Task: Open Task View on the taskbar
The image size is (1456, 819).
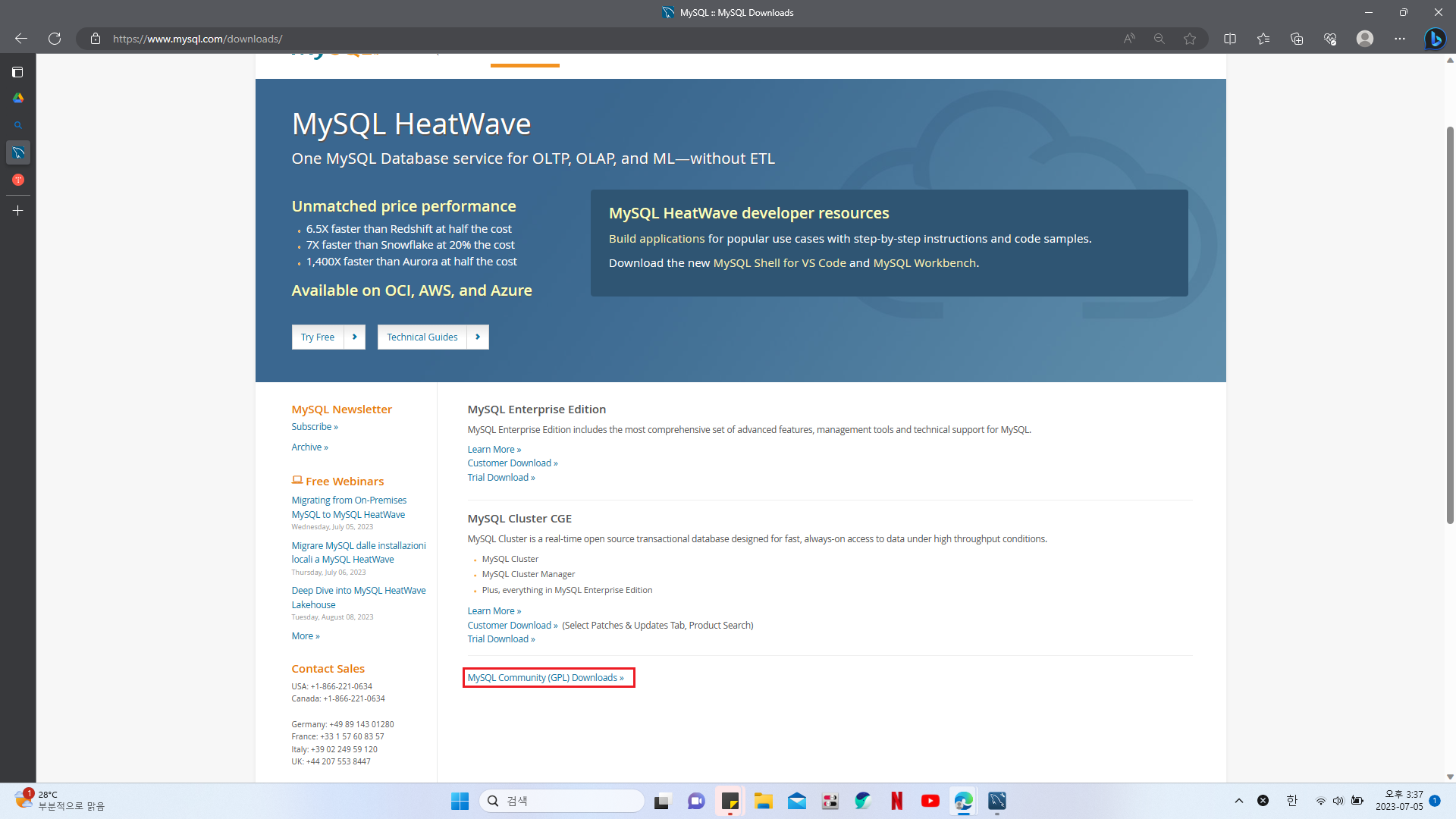Action: pyautogui.click(x=663, y=801)
